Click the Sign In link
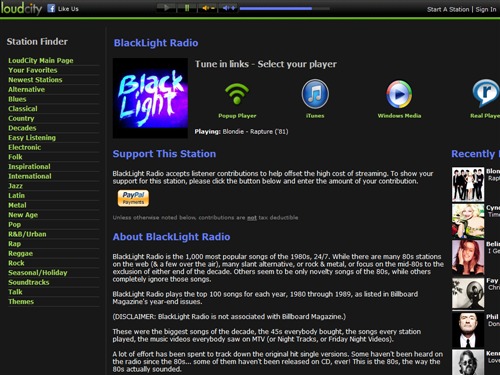Screen dimensions: 500x375 coord(486,9)
